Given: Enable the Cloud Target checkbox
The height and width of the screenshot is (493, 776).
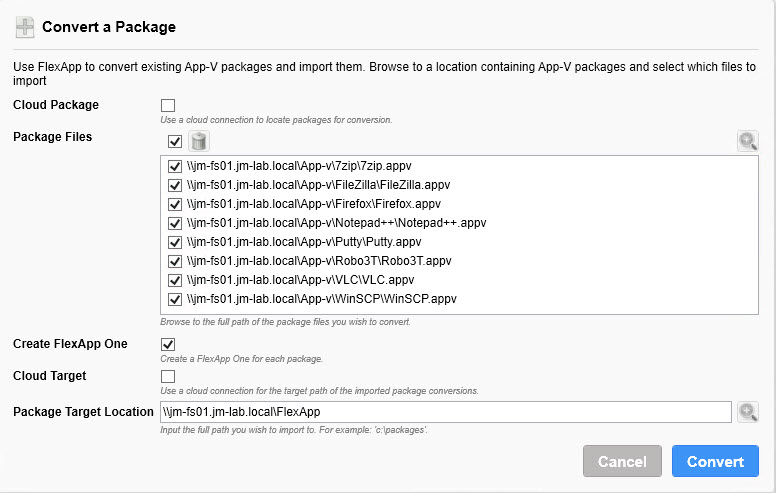Looking at the screenshot, I should tap(168, 376).
